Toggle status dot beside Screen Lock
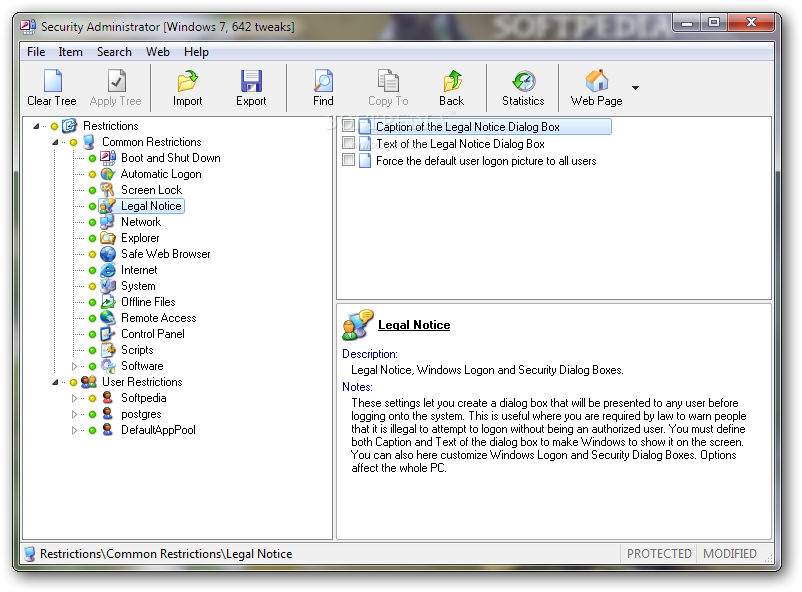Screen dimensions: 802x592 point(93,190)
